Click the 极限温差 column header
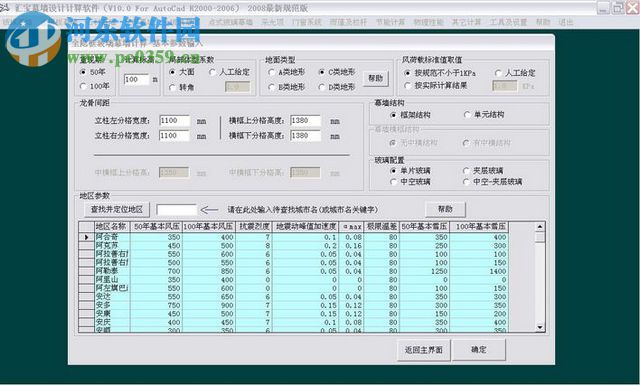Viewport: 640px width, 386px height. click(x=381, y=227)
